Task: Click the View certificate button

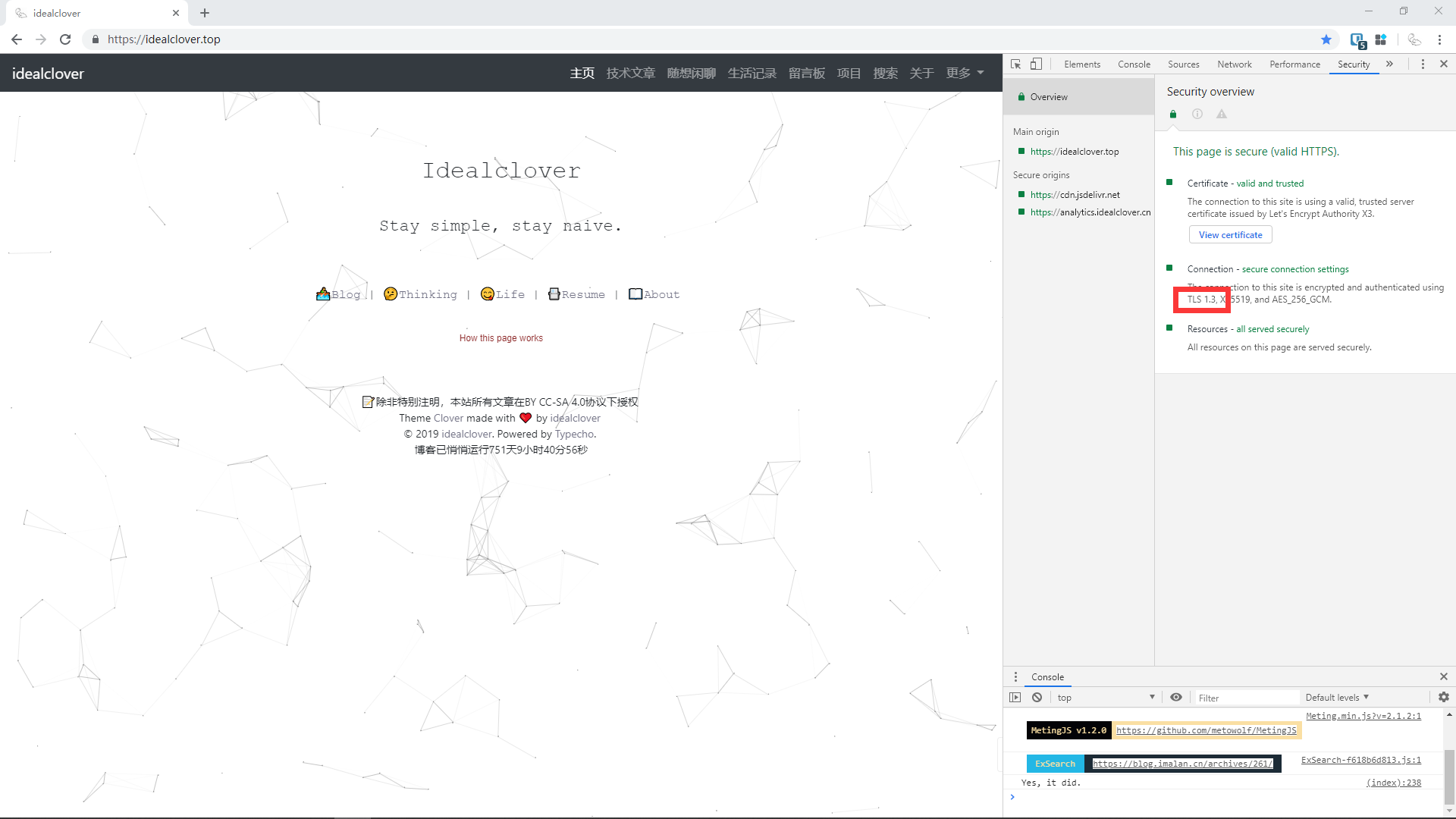Action: tap(1230, 235)
